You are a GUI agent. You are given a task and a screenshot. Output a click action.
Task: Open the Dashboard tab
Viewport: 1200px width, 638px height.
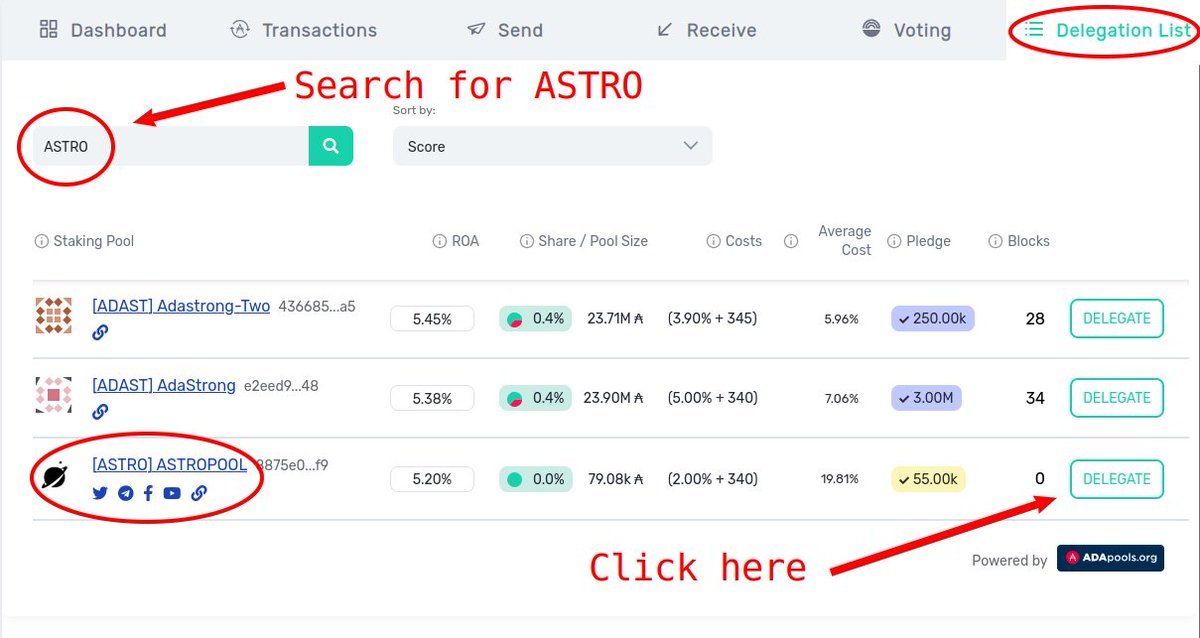pos(102,30)
